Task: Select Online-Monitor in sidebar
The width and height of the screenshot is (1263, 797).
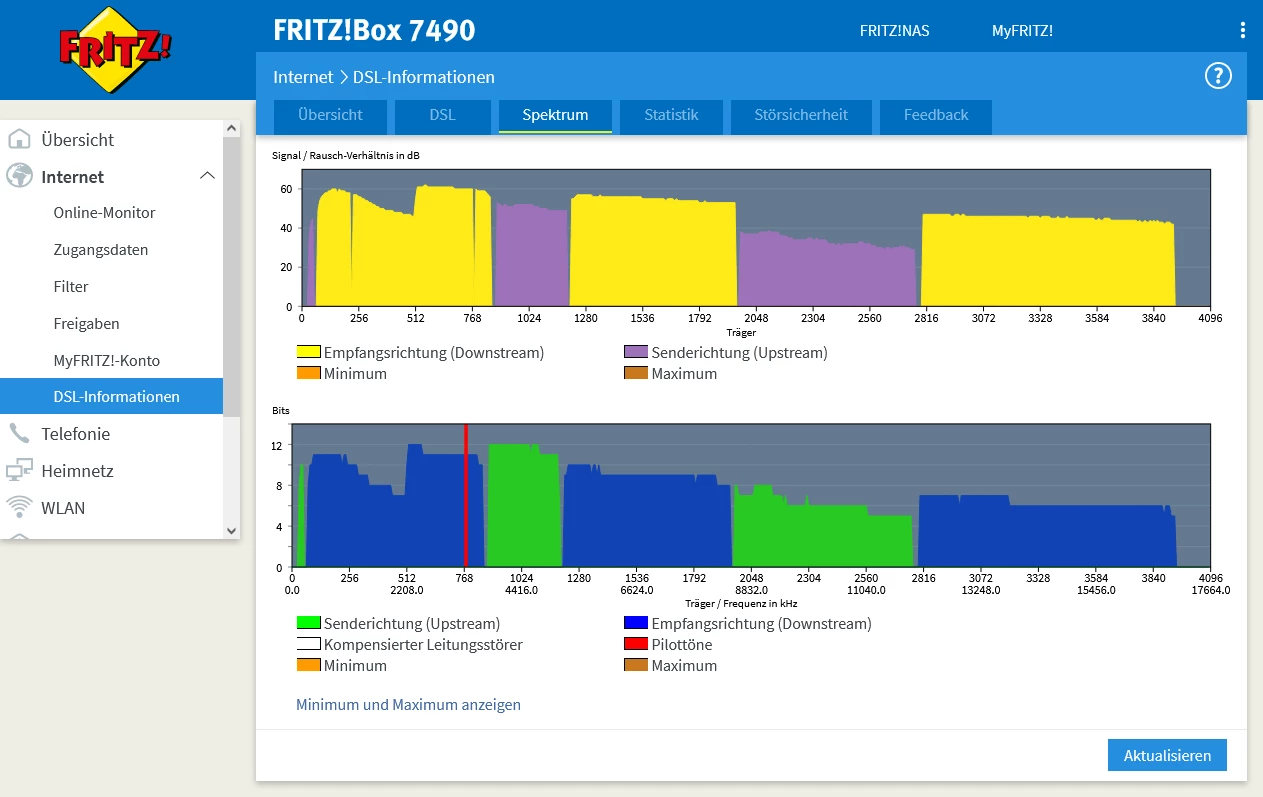Action: tap(104, 213)
